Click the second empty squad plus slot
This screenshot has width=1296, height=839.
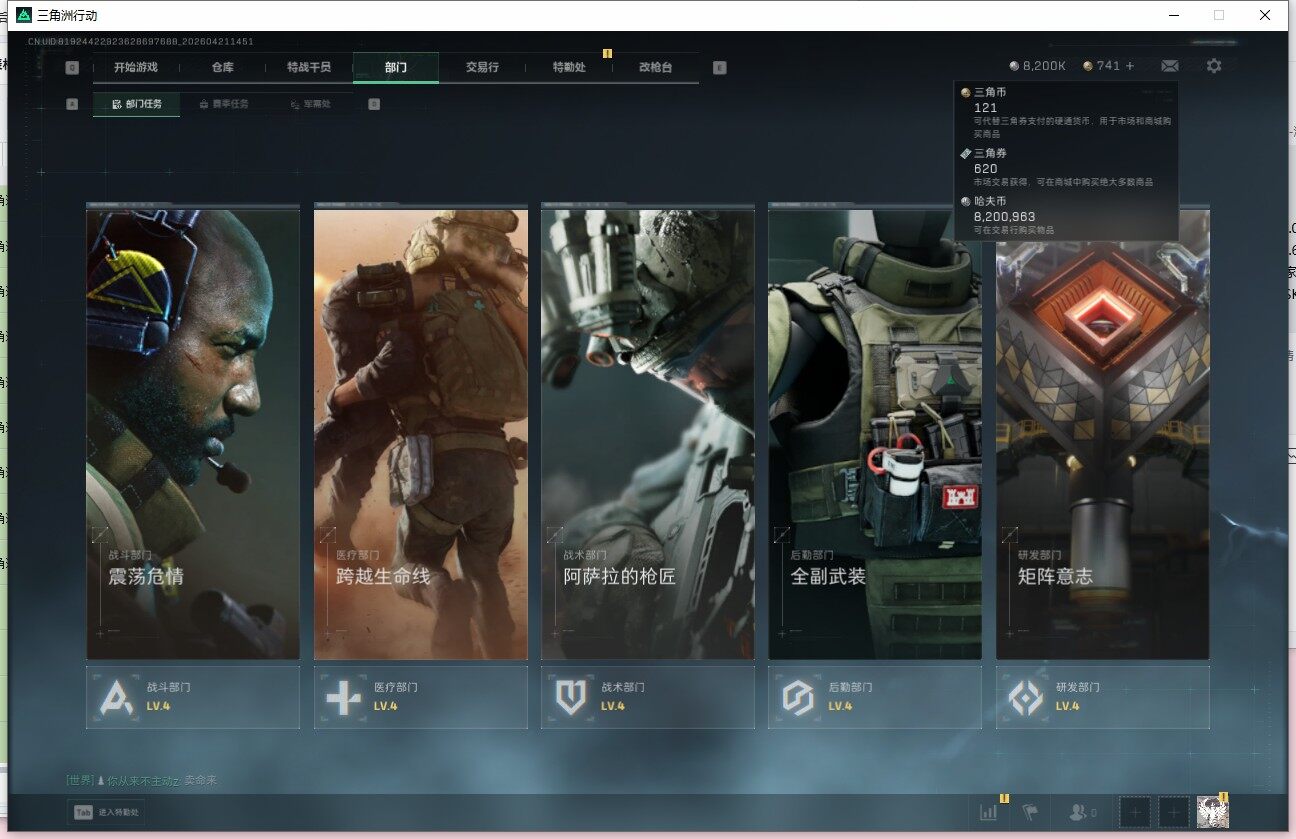click(x=1174, y=813)
